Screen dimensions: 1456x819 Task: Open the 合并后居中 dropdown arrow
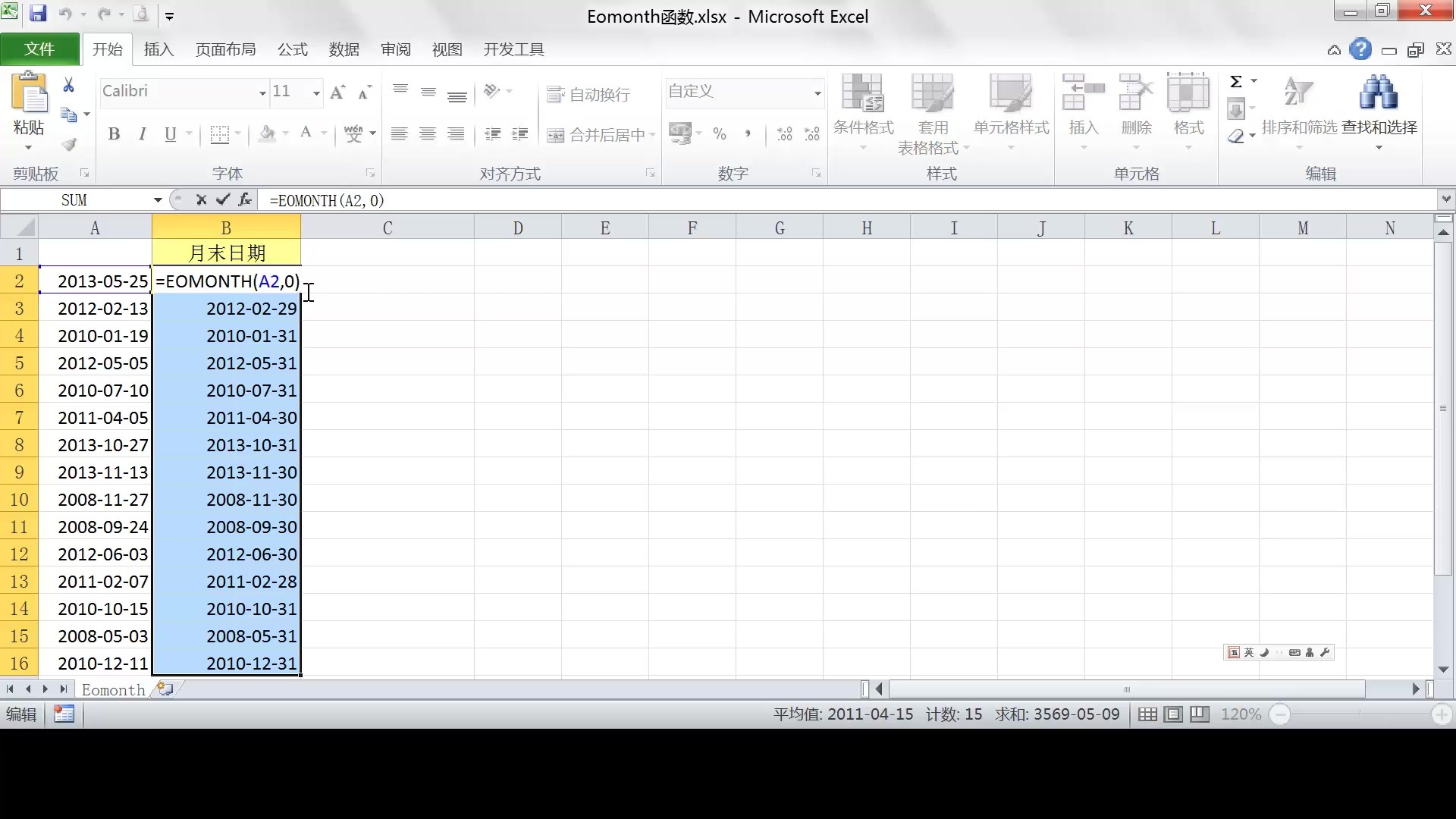(652, 135)
